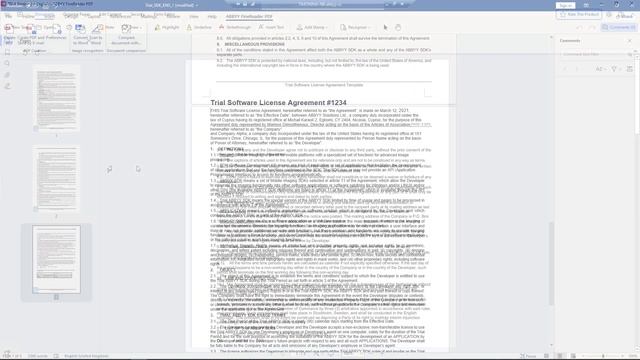Screen dimensions: 640x360
Task: Open the File menu tab
Action: click(x=8, y=17)
